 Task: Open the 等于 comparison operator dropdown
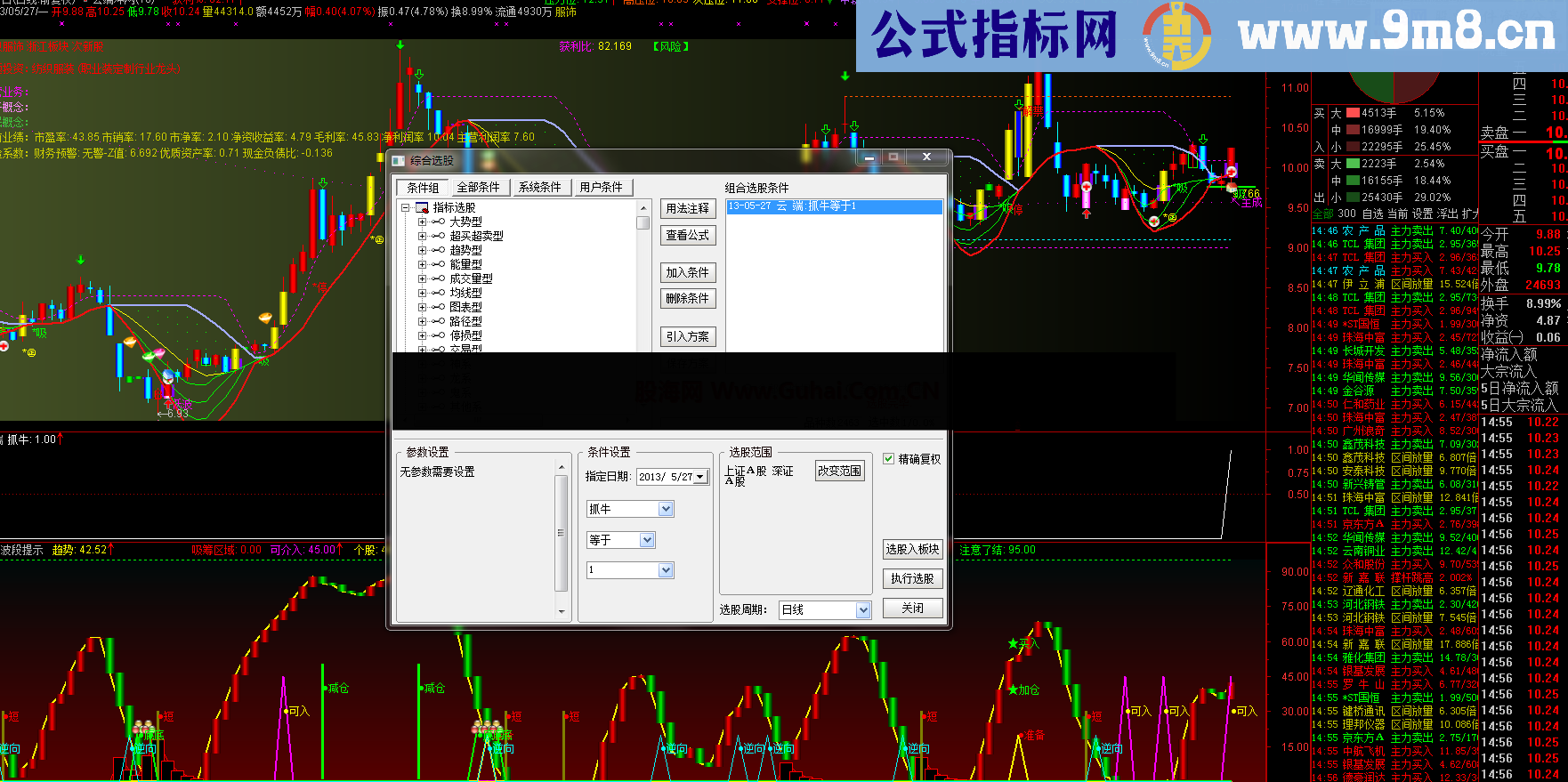click(x=647, y=540)
